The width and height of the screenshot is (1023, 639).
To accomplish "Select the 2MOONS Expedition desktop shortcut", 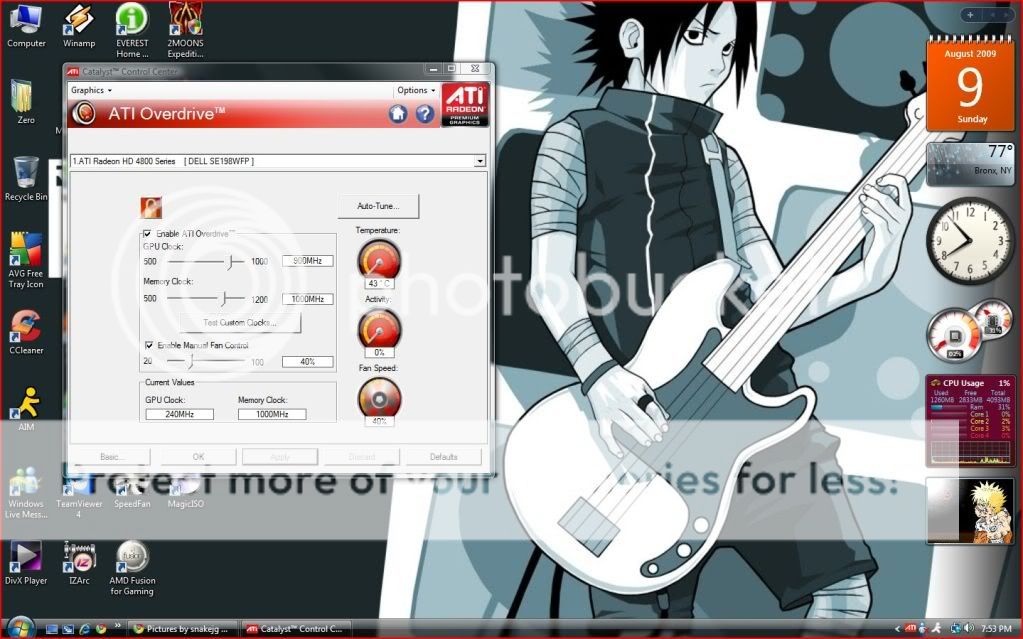I will [x=185, y=31].
